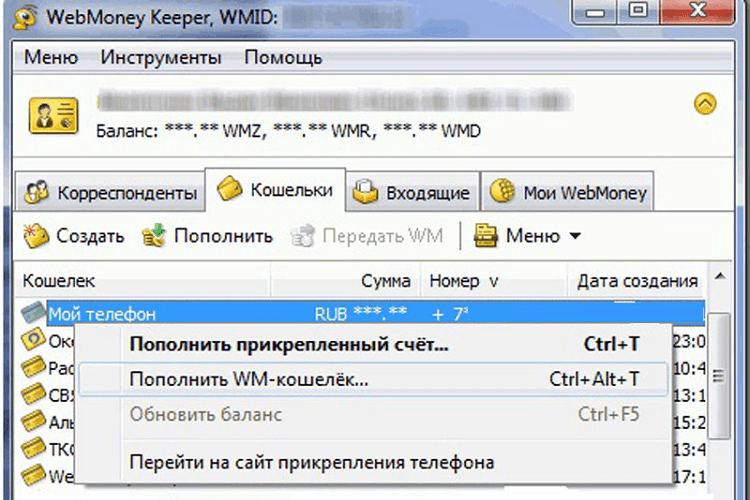Click the user passport card icon
This screenshot has width=750, height=500.
click(x=54, y=115)
